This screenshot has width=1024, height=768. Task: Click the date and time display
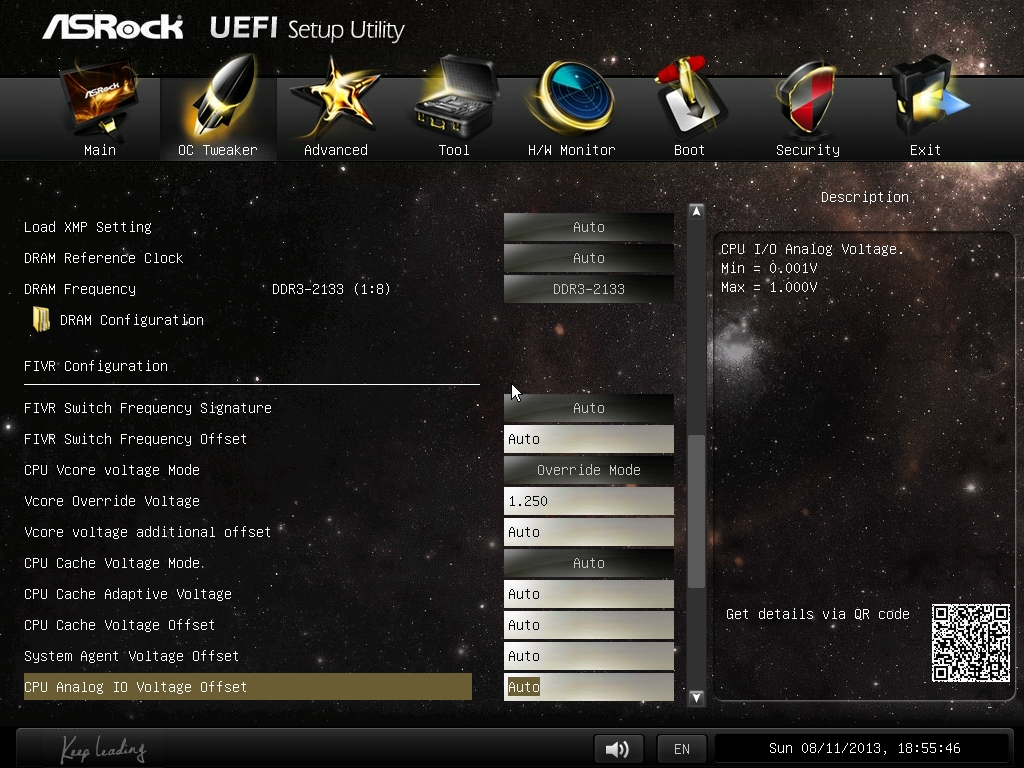(x=864, y=748)
